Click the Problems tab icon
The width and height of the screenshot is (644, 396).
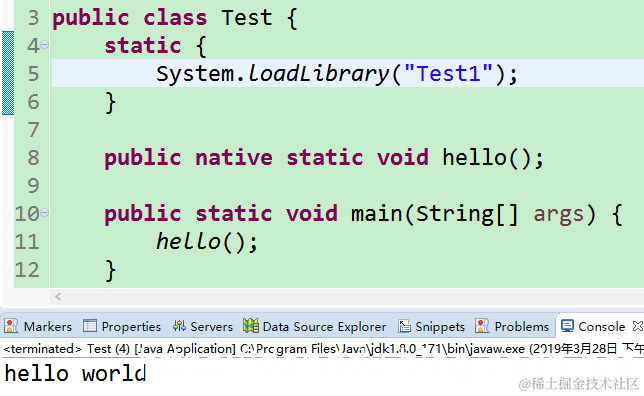(x=482, y=326)
